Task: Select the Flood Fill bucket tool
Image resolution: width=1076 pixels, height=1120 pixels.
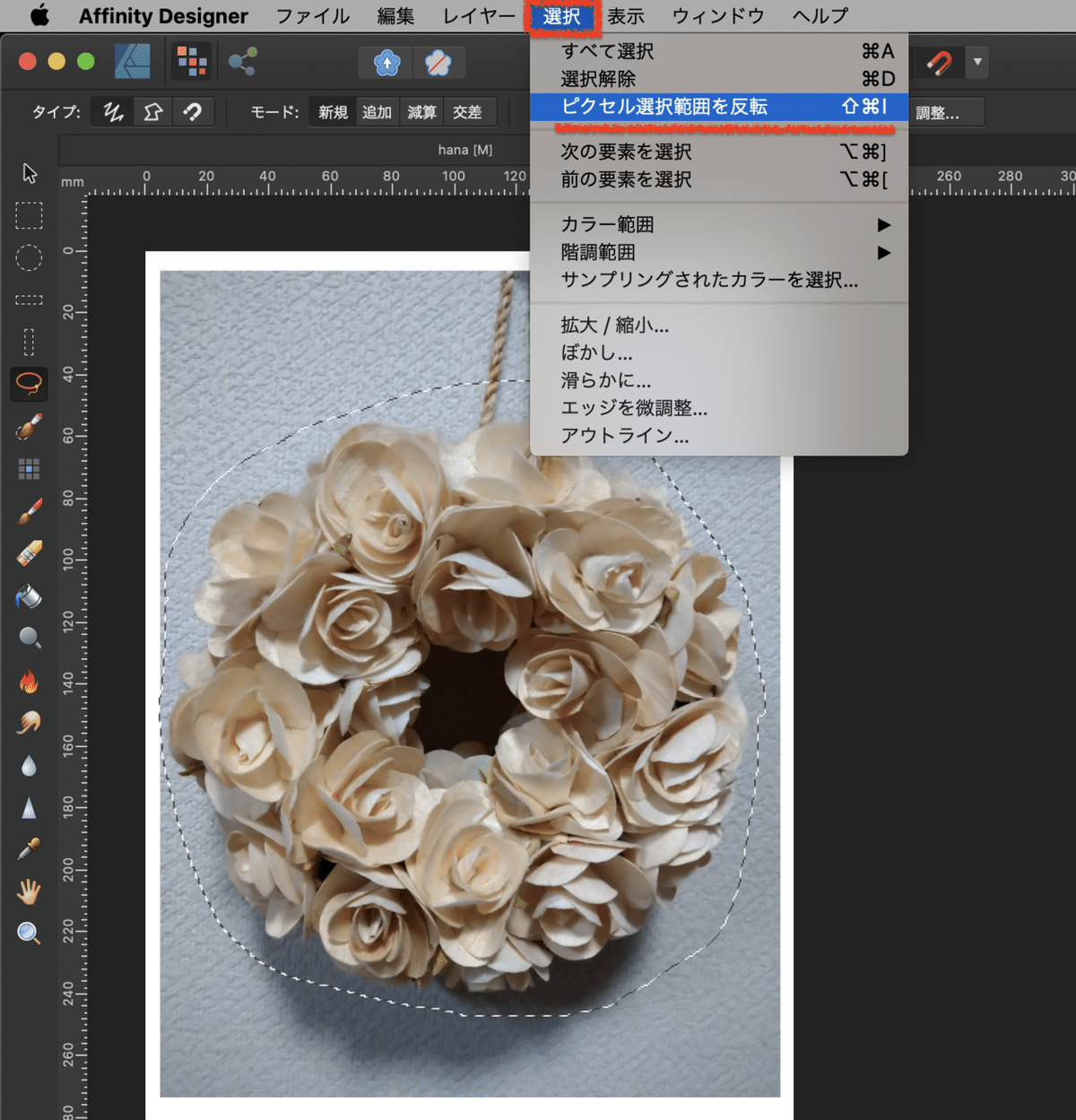Action: coord(29,596)
